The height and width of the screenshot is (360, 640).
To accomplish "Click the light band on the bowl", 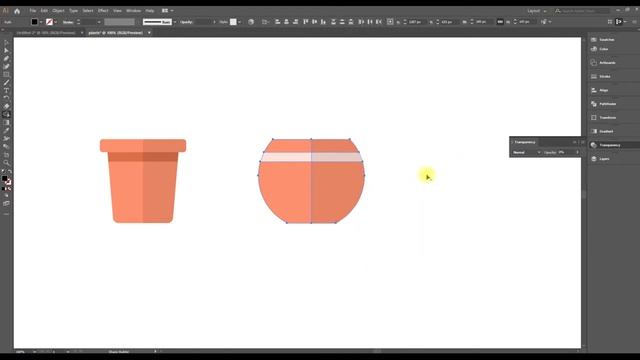I will pos(311,157).
